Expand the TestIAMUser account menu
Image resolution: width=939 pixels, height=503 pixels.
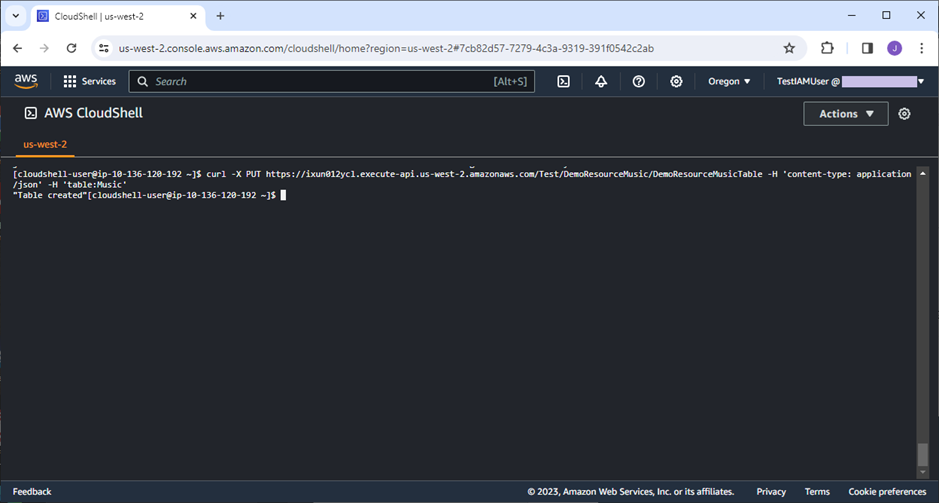[x=850, y=81]
